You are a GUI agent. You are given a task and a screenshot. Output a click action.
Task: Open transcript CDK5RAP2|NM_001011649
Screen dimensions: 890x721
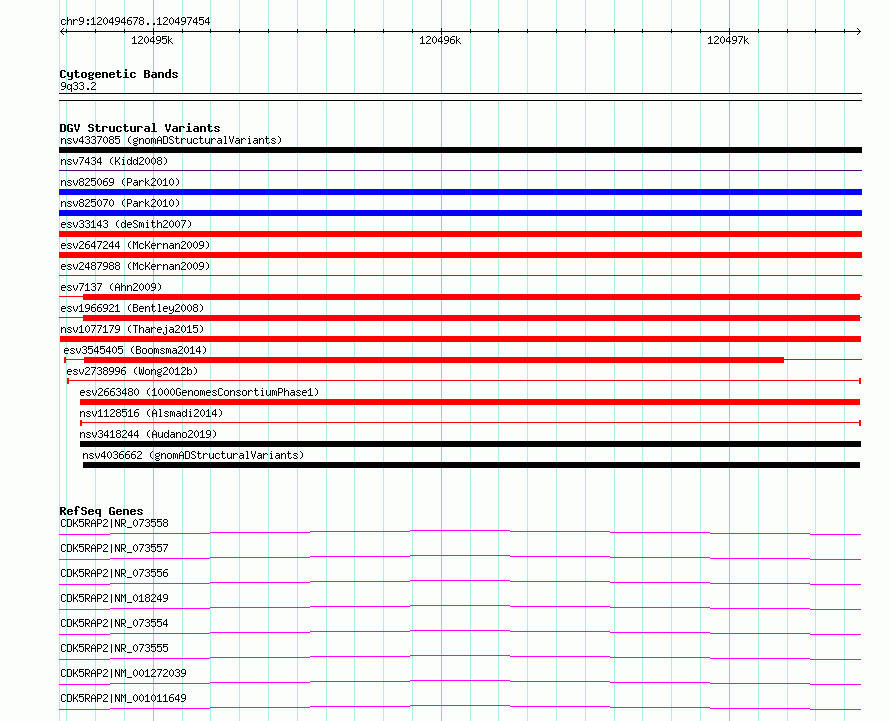click(x=123, y=698)
